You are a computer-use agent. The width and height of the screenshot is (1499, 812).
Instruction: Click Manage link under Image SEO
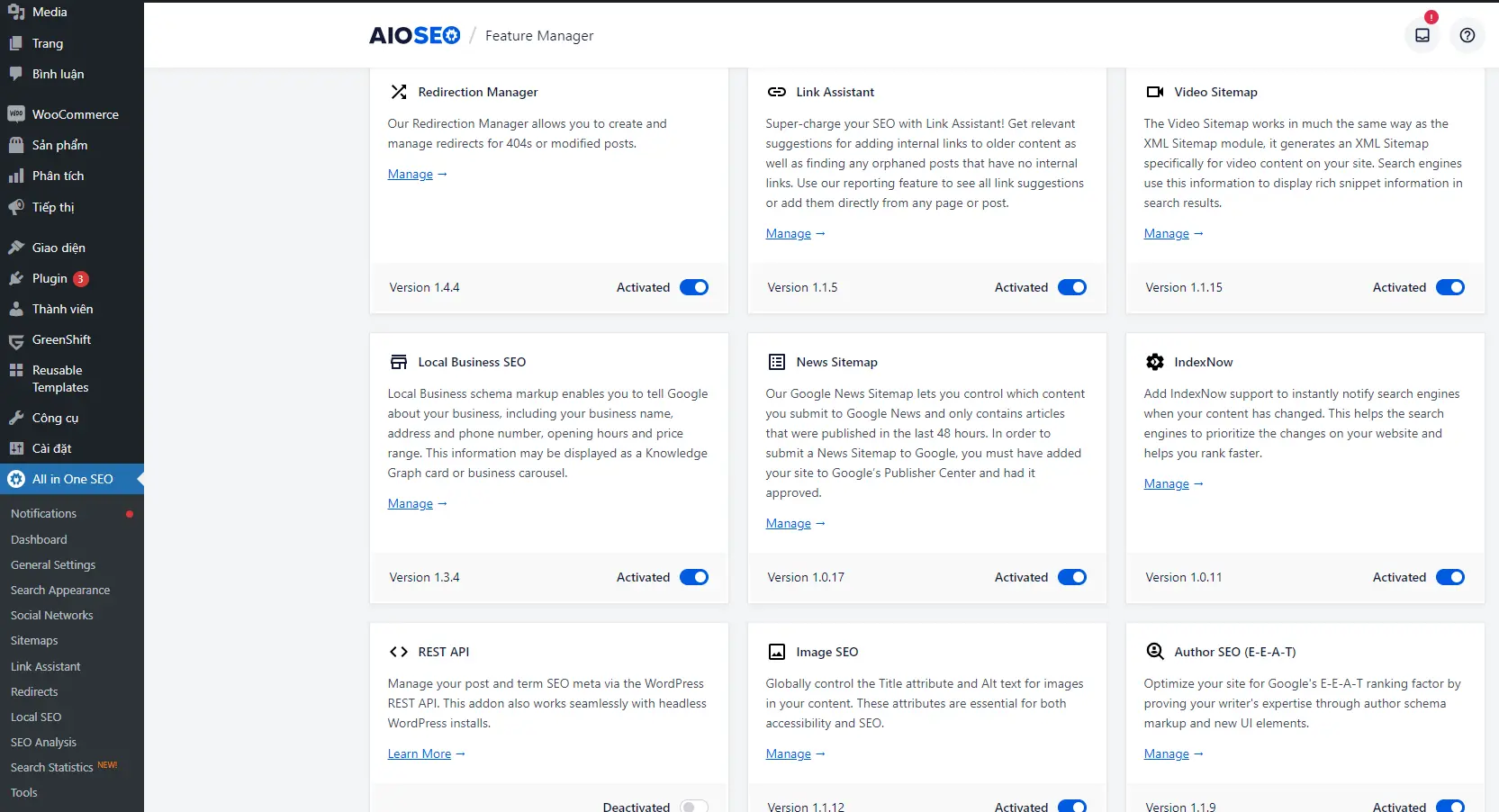pos(789,753)
